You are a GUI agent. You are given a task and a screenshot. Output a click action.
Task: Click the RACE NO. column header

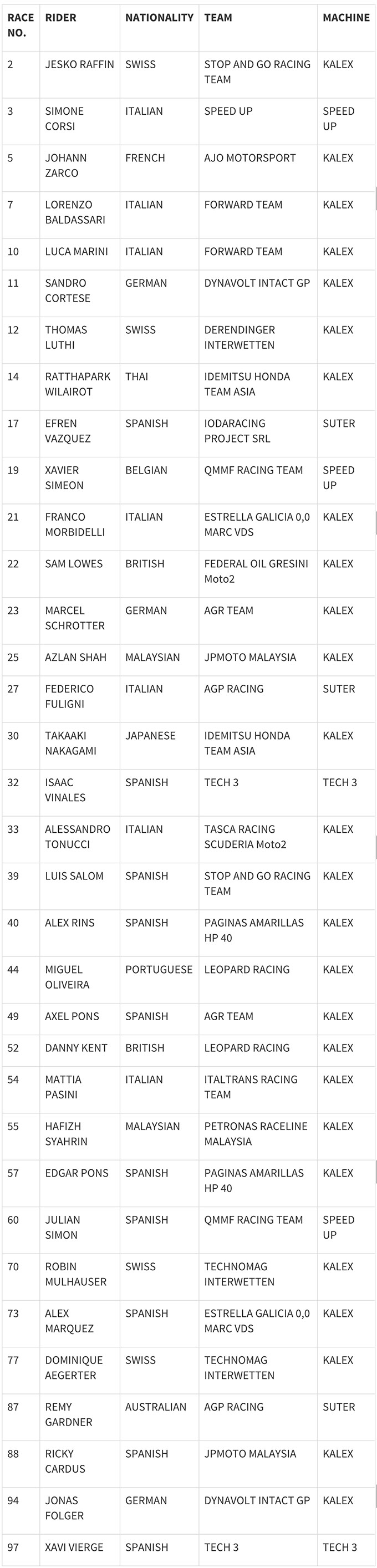[x=21, y=28]
